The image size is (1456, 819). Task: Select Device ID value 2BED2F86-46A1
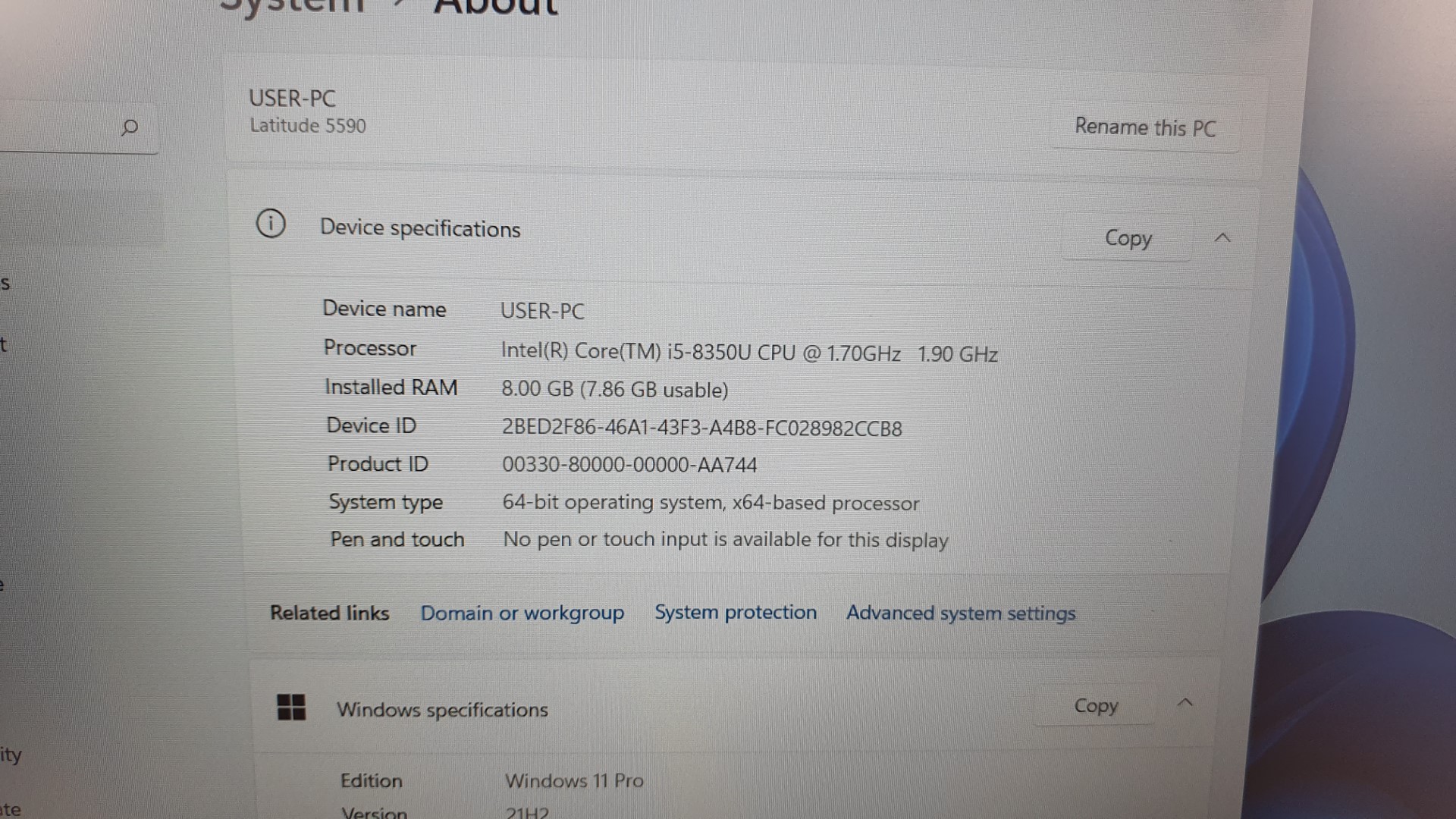tap(702, 428)
